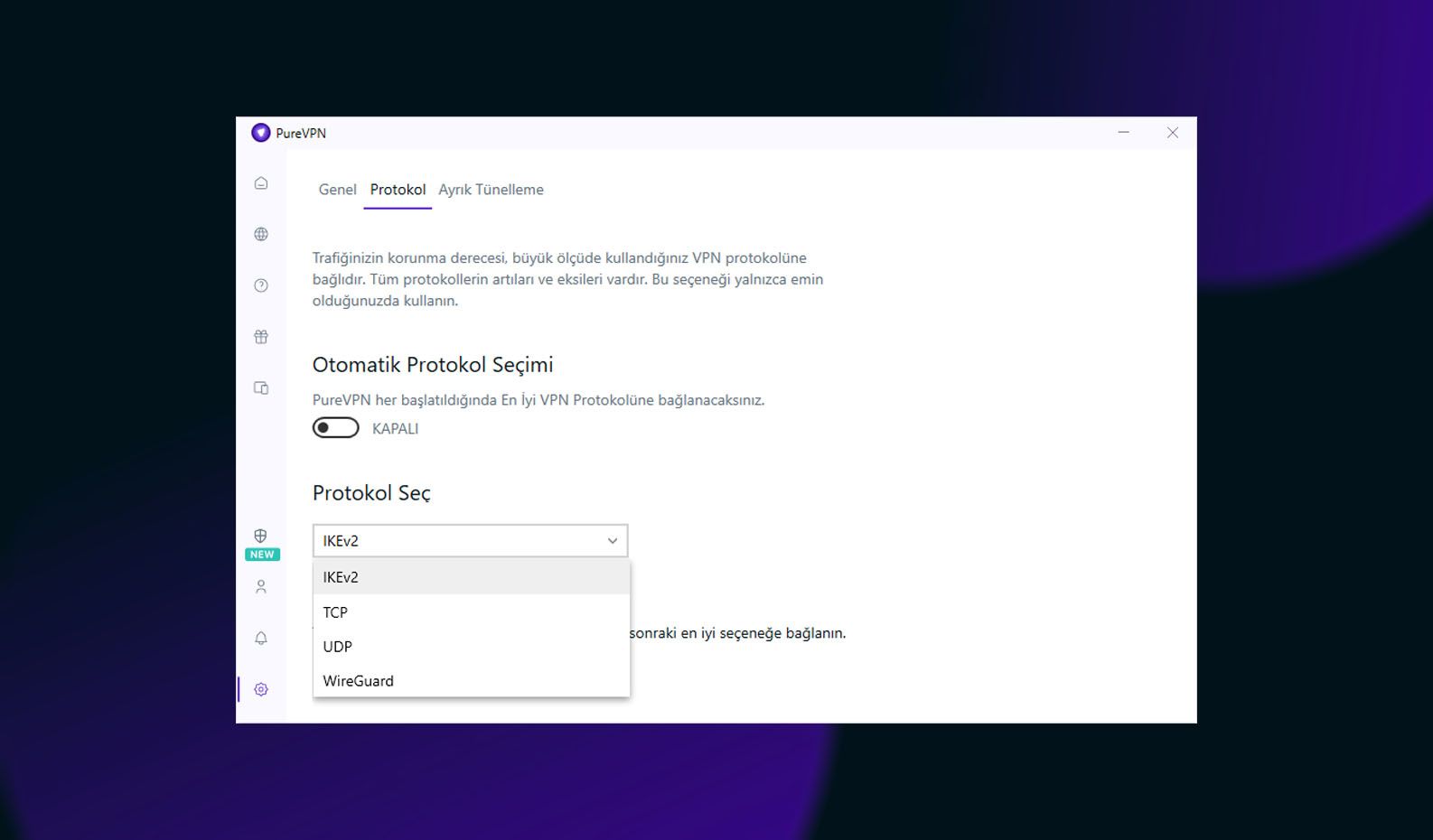Minimize the PureVPN window

coord(1123,133)
